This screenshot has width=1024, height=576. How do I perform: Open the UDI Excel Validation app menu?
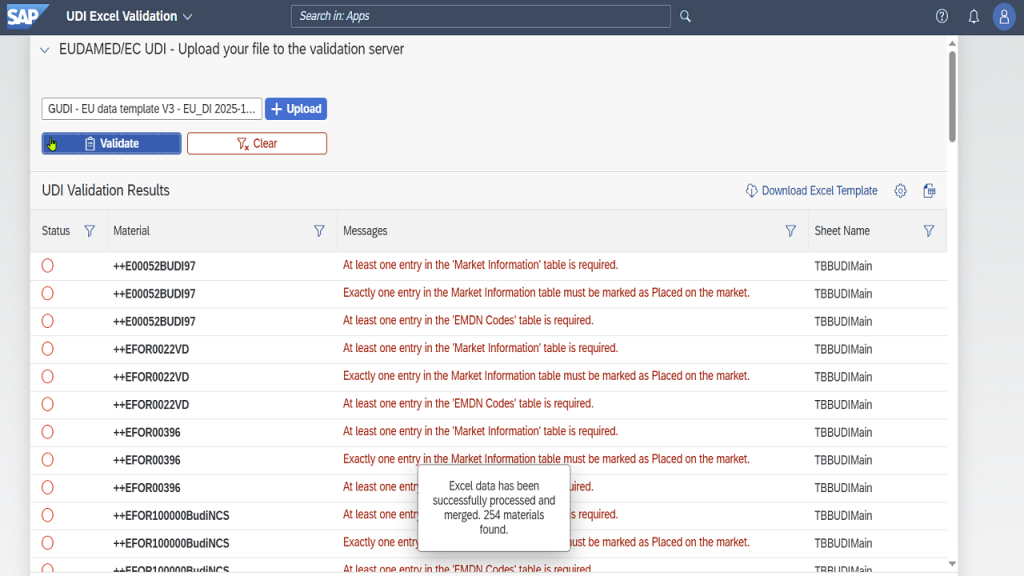tap(129, 16)
